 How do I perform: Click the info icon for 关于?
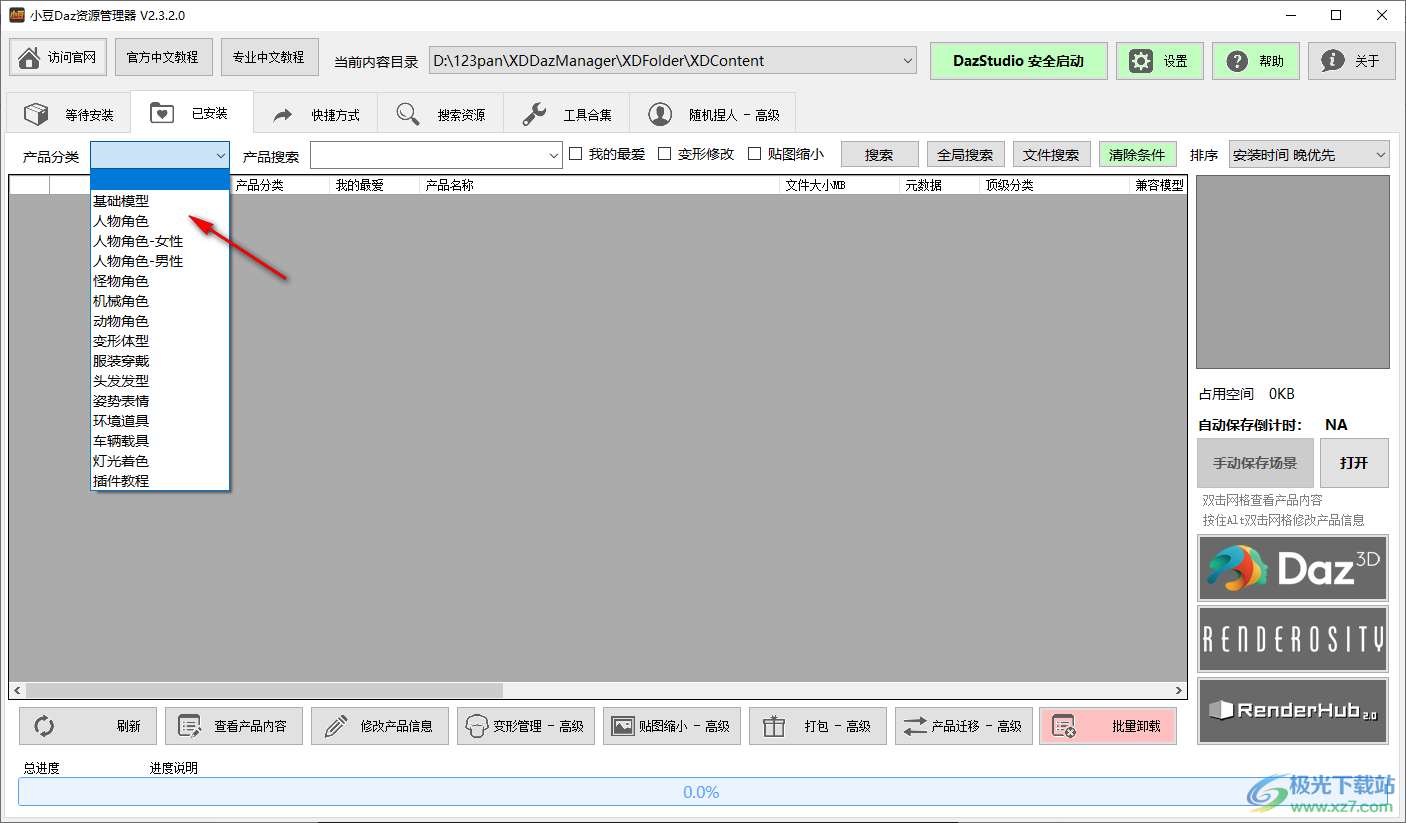pyautogui.click(x=1333, y=61)
